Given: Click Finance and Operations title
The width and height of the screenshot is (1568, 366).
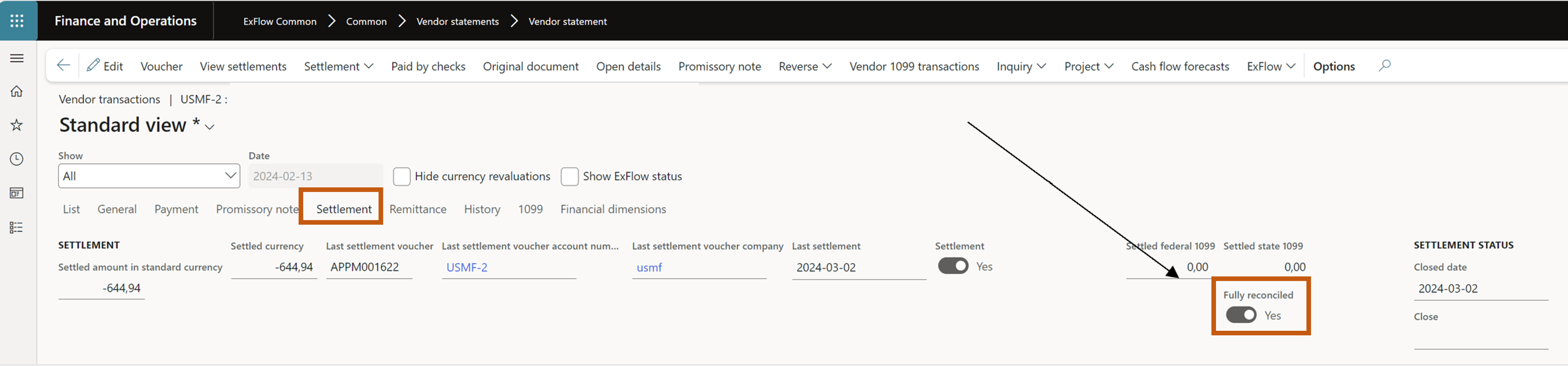Looking at the screenshot, I should point(125,21).
